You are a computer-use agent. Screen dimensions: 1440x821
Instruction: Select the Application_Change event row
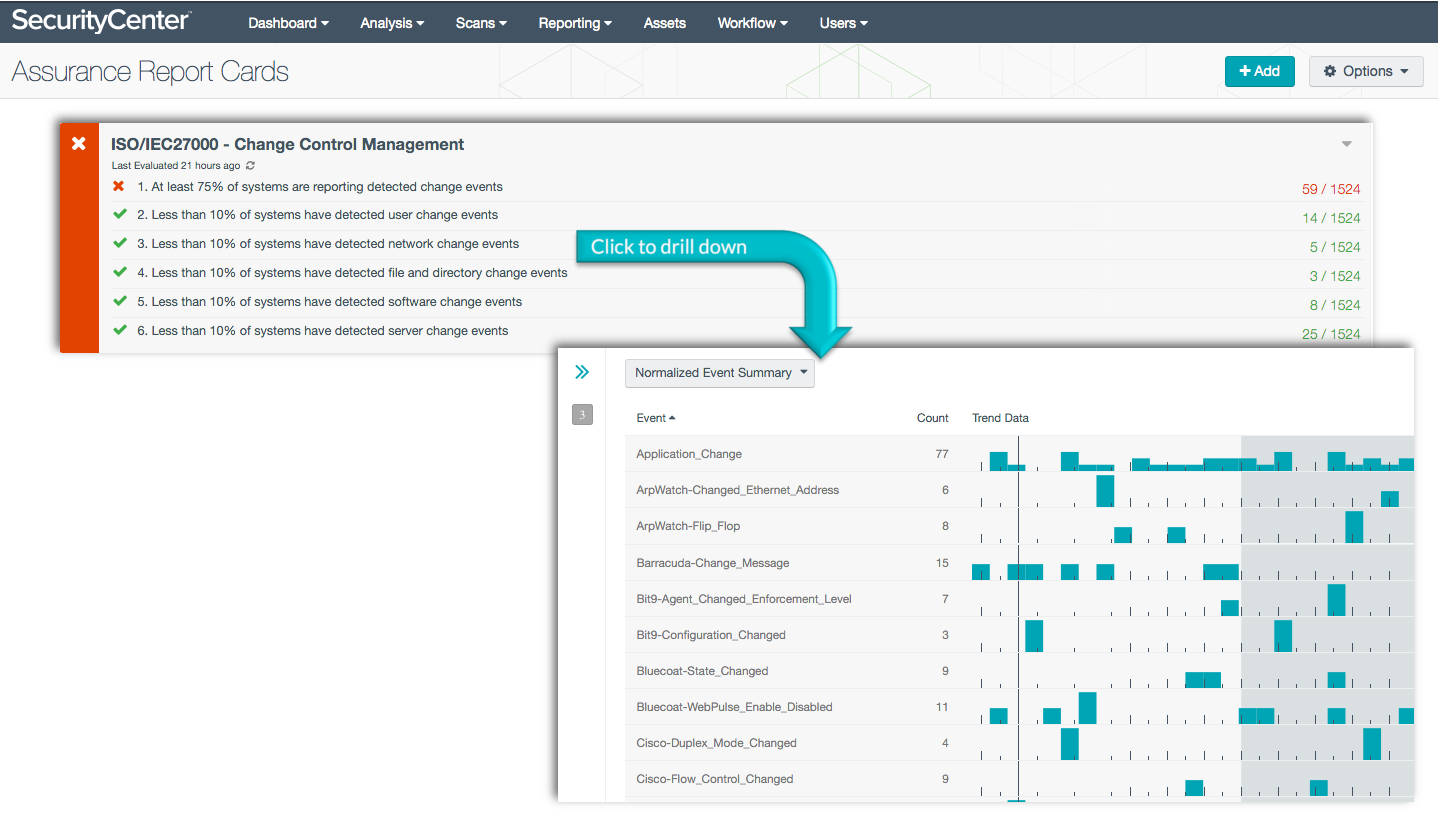point(1020,454)
